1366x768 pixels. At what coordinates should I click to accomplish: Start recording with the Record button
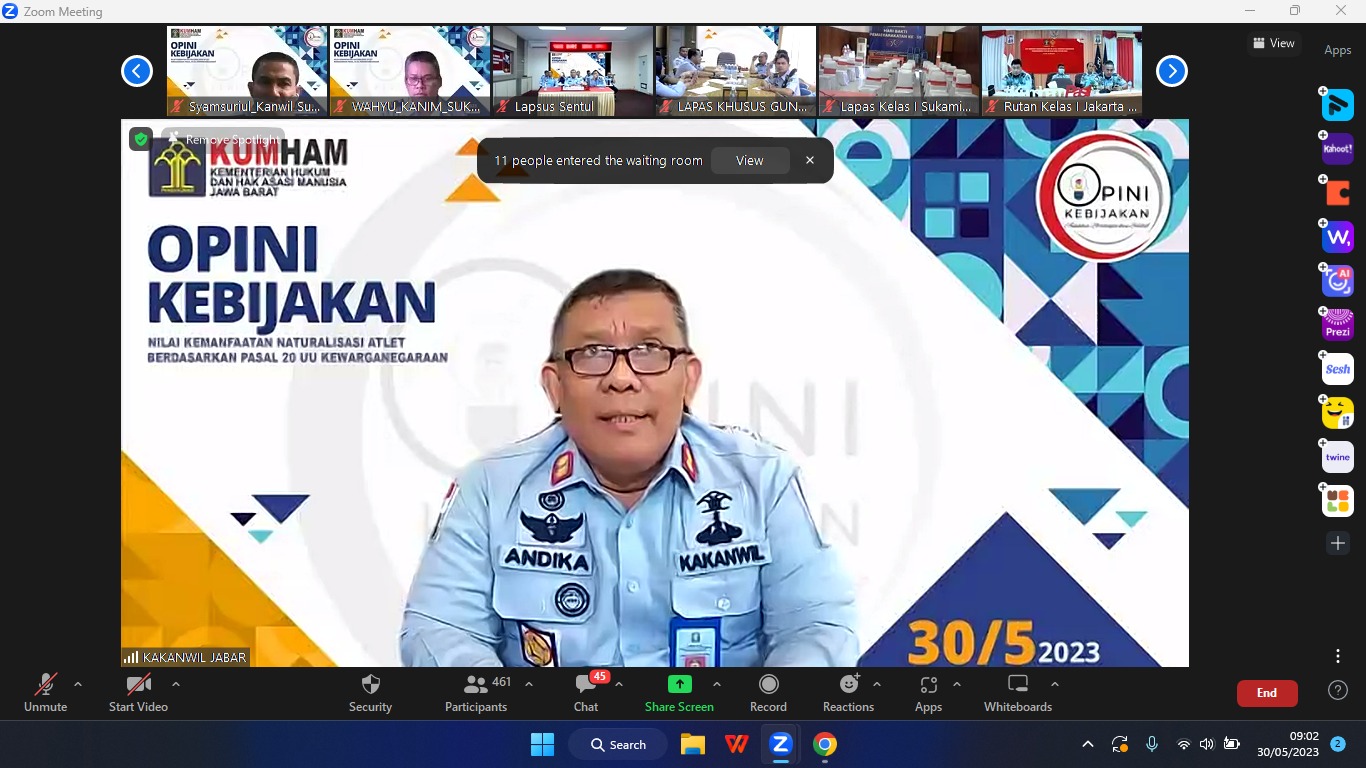pos(768,692)
